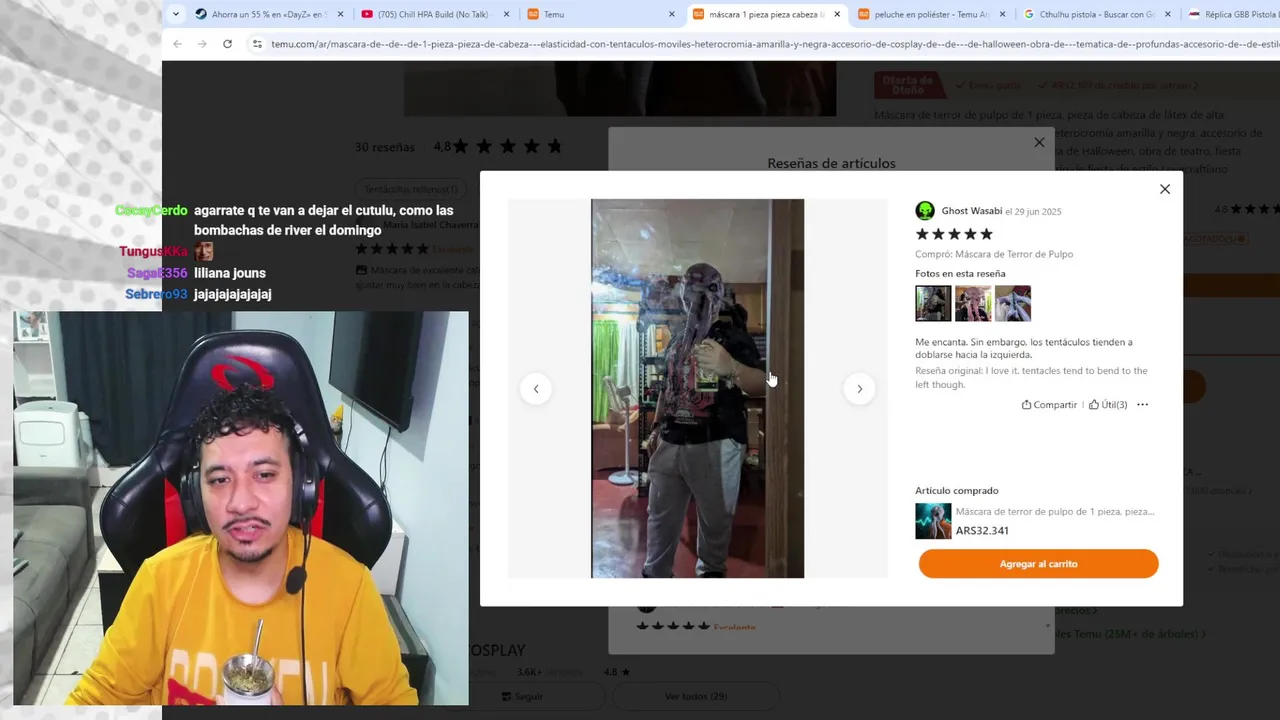The image size is (1280, 720).
Task: Close the peluche en poliéster tab
Action: (x=1003, y=14)
